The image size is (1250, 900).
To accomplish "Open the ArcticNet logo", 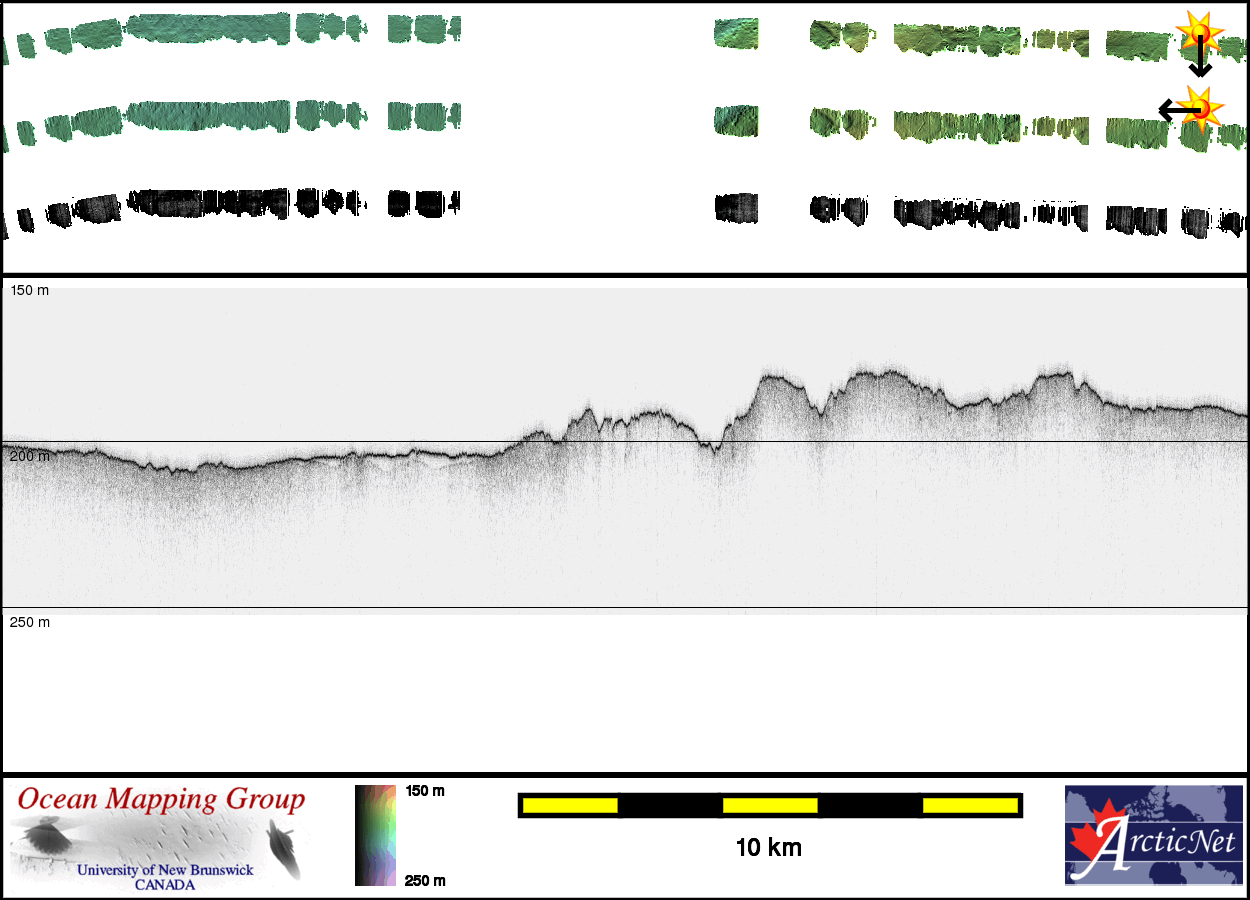I will 1153,835.
